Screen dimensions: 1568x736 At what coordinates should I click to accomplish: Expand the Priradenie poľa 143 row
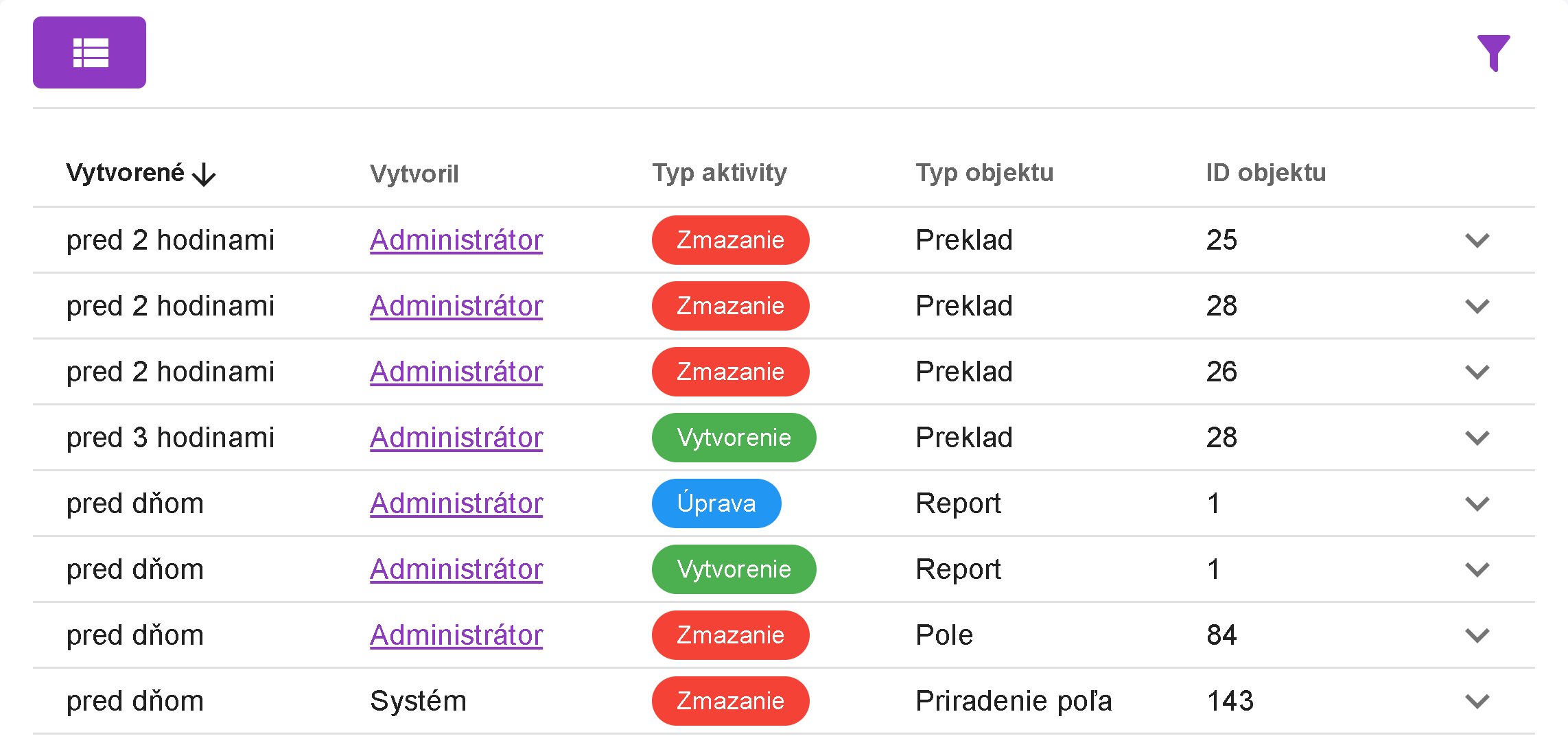pos(1477,701)
